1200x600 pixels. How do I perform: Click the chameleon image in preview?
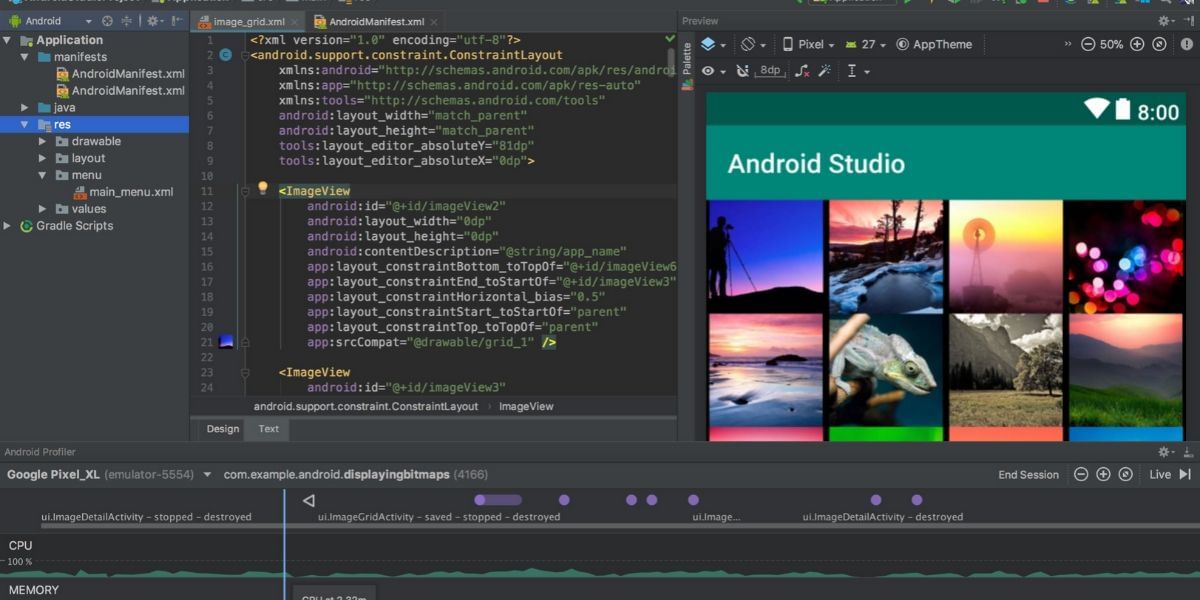(x=885, y=370)
